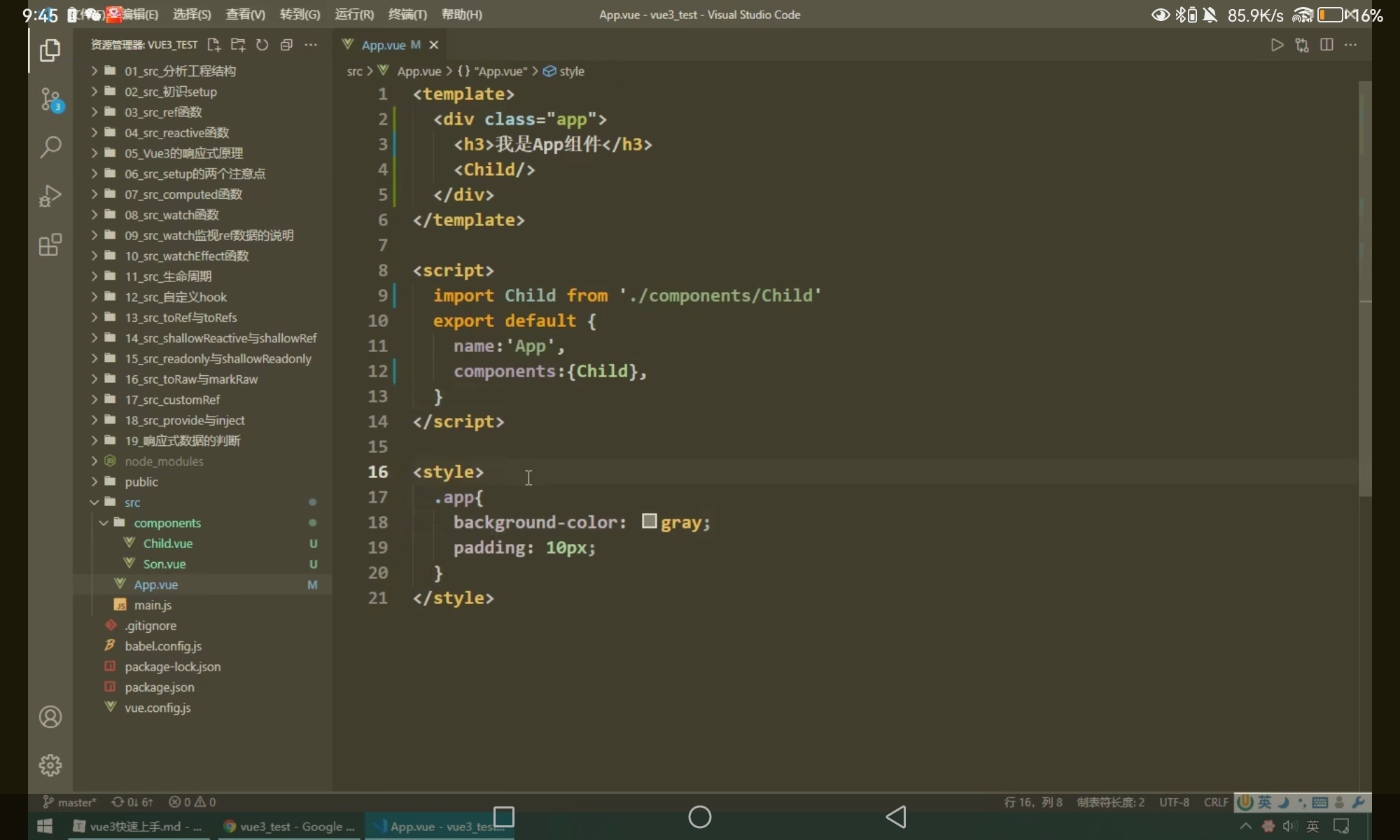Open the Run and Debug view
Viewport: 1400px width, 840px height.
coord(50,196)
